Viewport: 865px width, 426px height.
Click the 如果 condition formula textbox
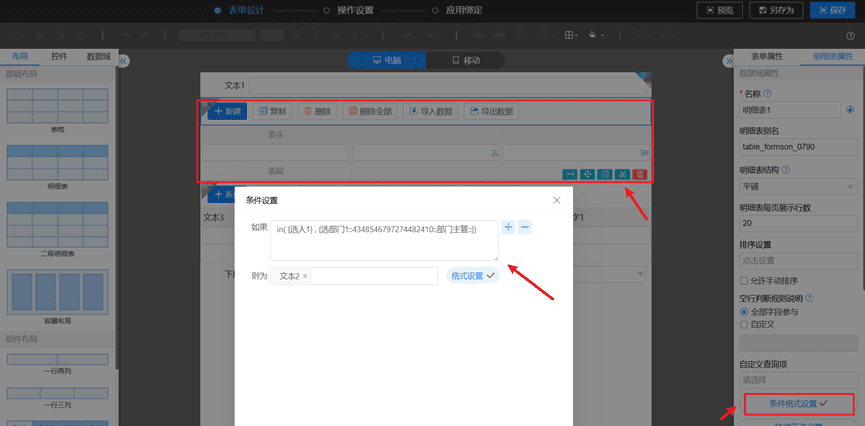click(x=384, y=240)
